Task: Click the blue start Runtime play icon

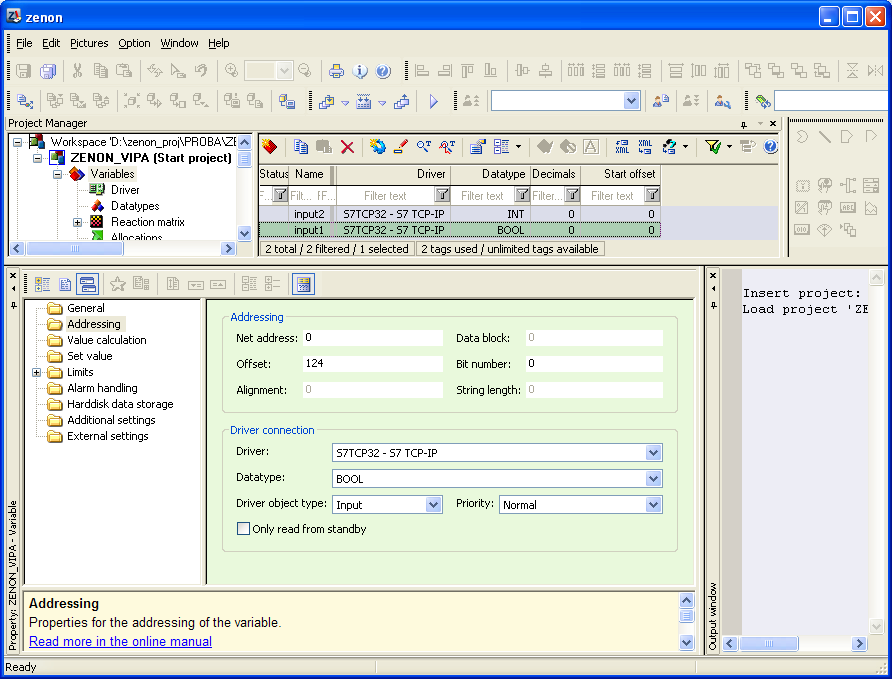Action: [433, 101]
